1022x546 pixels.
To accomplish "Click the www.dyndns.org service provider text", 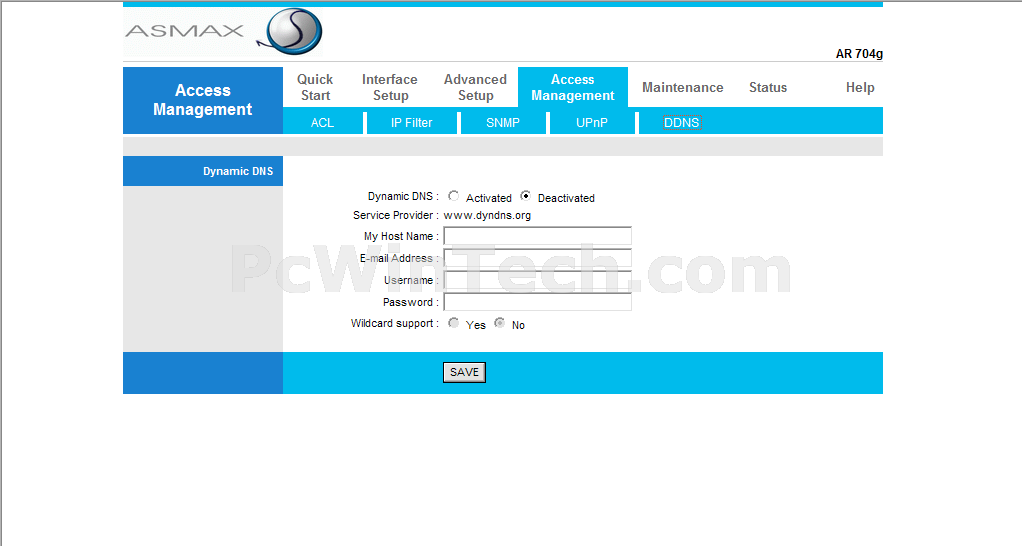I will (488, 215).
